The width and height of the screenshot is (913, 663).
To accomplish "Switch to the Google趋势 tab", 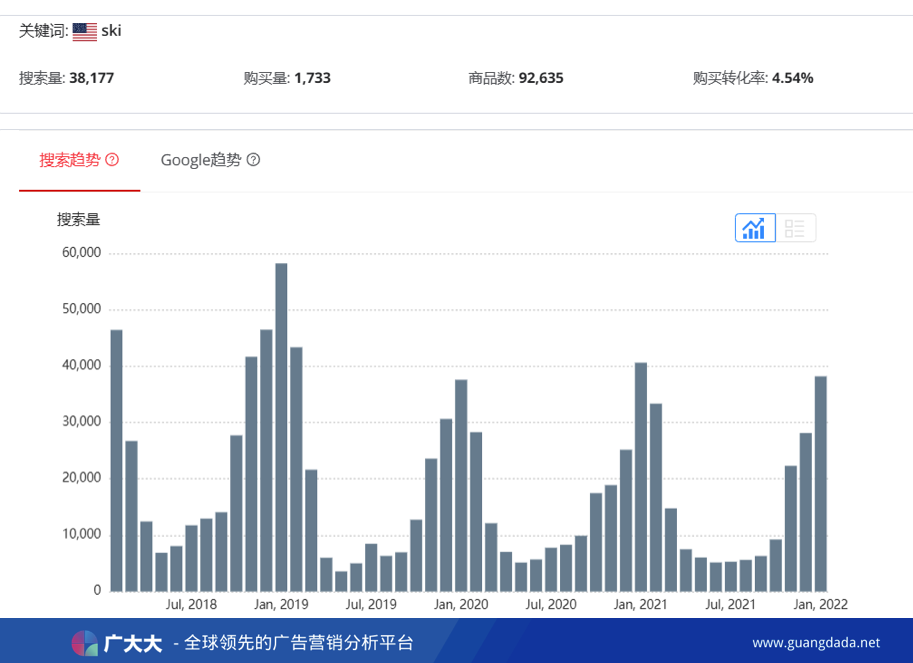I will point(201,160).
